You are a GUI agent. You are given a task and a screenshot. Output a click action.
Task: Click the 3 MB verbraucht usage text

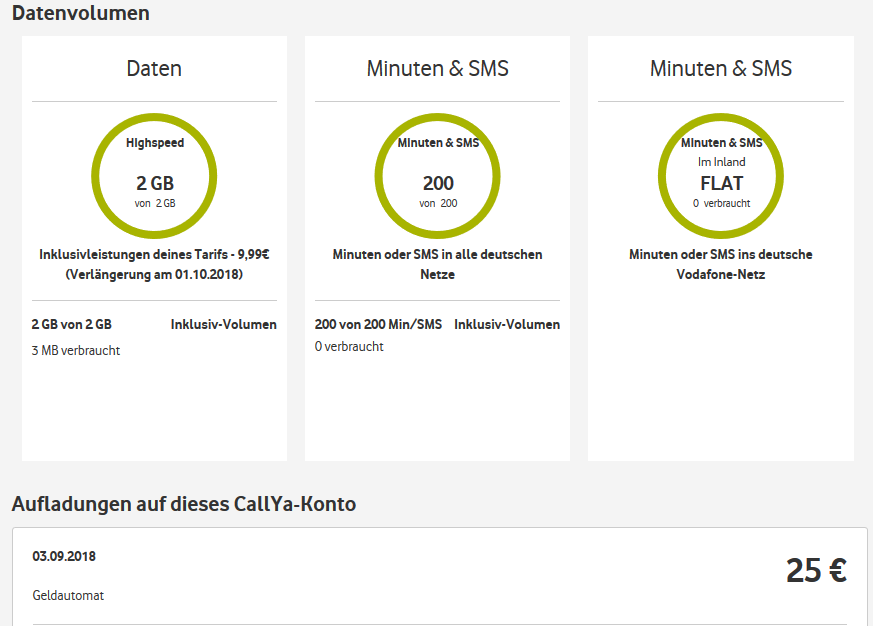click(x=76, y=350)
